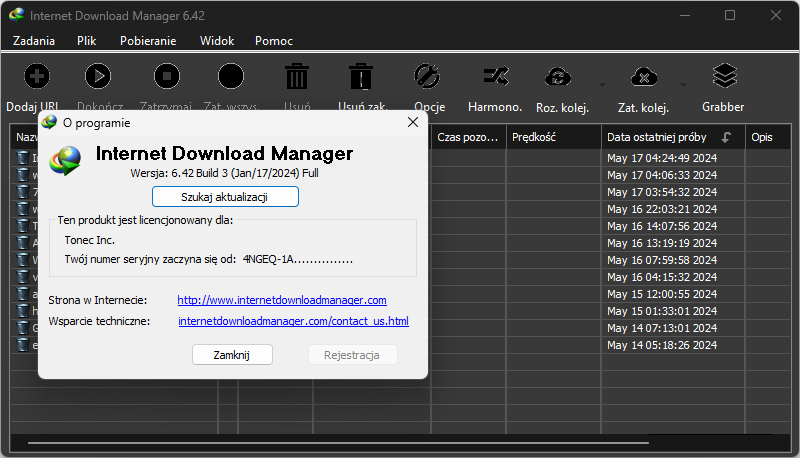This screenshot has height=458, width=800.
Task: Click the Wersja 6.42 Build 3 text
Action: tap(224, 173)
